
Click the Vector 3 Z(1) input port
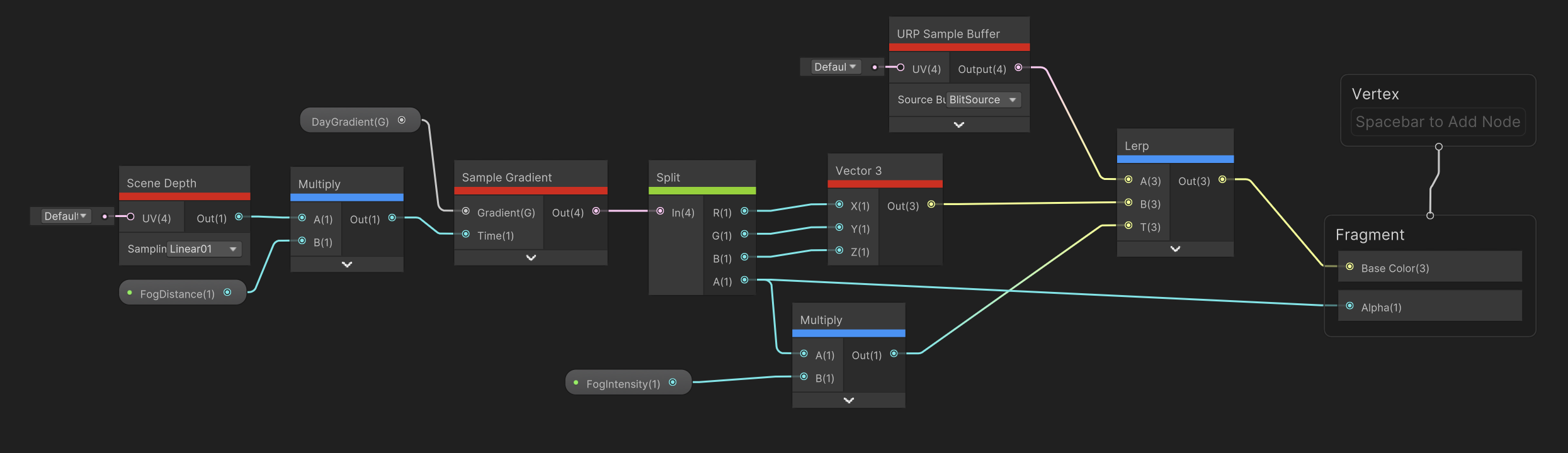[x=839, y=250]
